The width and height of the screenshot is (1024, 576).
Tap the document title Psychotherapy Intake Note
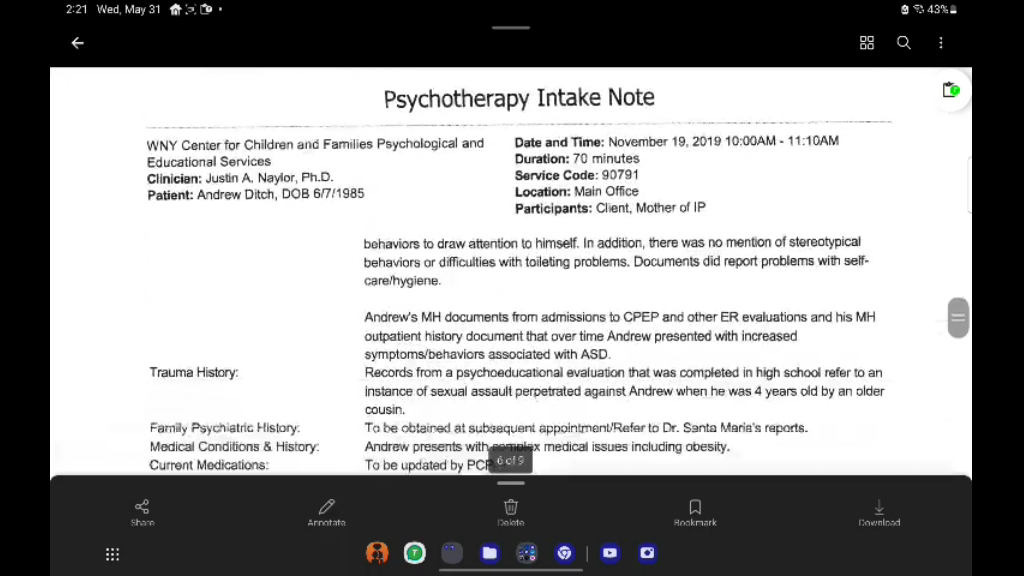tap(519, 98)
